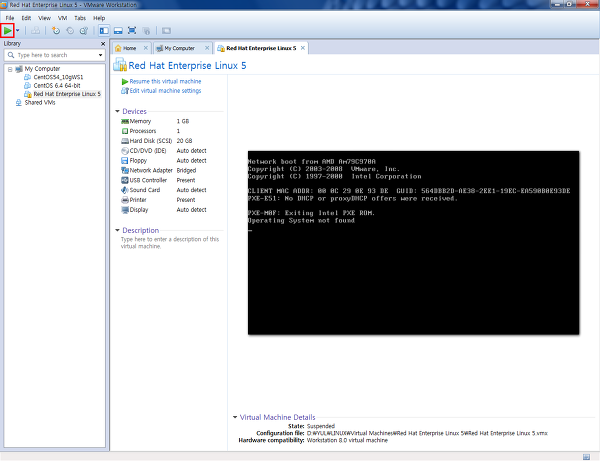600x461 pixels.
Task: Click the Workstation 8.0 virtual machine text
Action: [x=347, y=440]
